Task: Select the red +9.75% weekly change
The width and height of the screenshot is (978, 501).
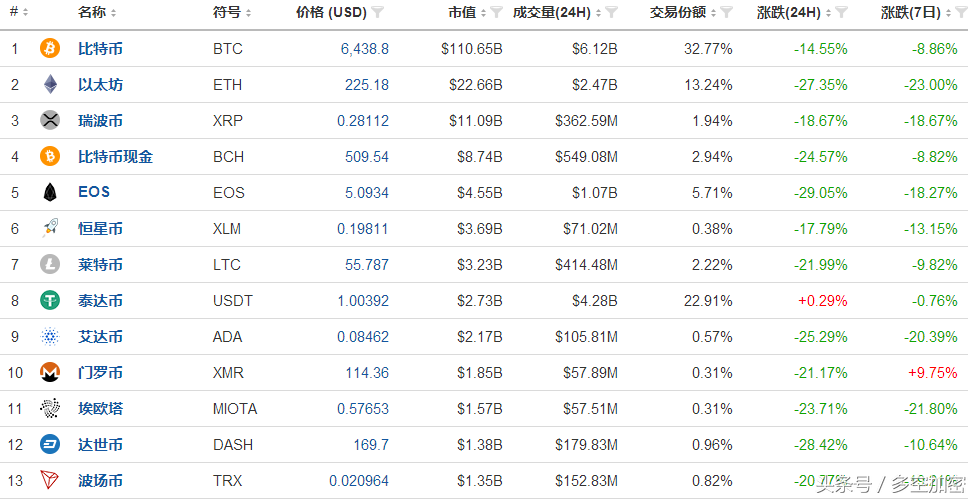Action: pos(932,373)
